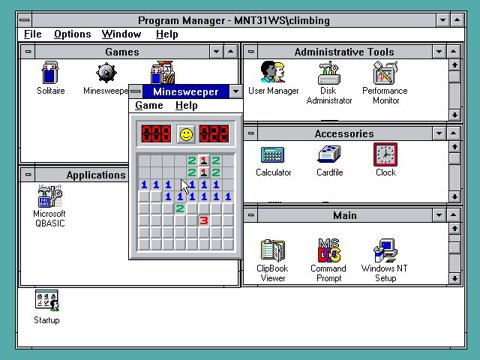The width and height of the screenshot is (480, 360).
Task: Click the Minesweeper smiley face button
Action: coord(186,134)
